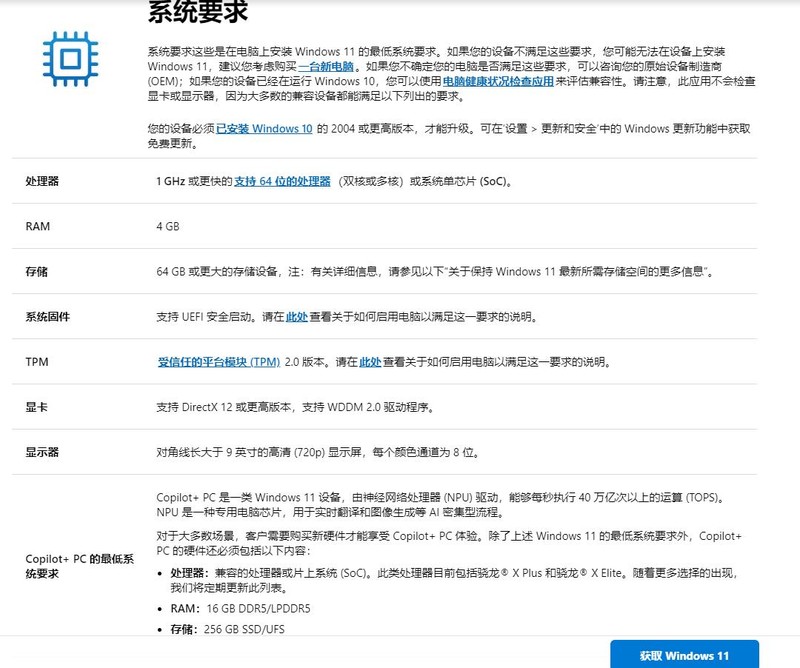Click the '(720p) 显示屏' display requirement text
The height and width of the screenshot is (668, 800).
(328, 452)
